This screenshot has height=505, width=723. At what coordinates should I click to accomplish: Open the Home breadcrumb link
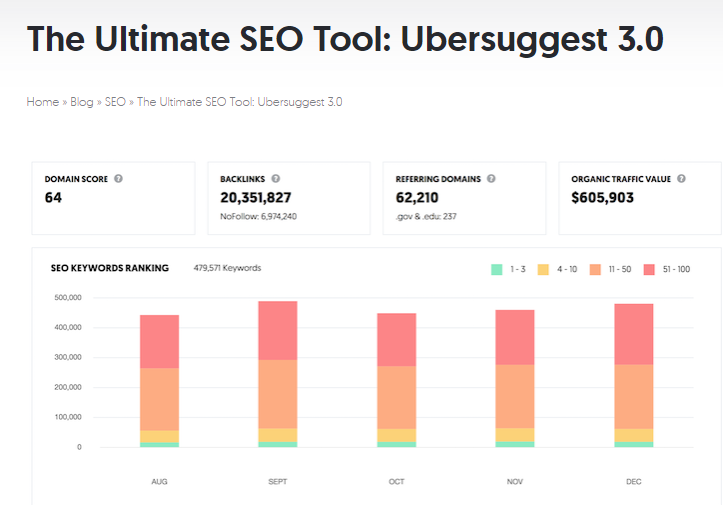pos(42,102)
